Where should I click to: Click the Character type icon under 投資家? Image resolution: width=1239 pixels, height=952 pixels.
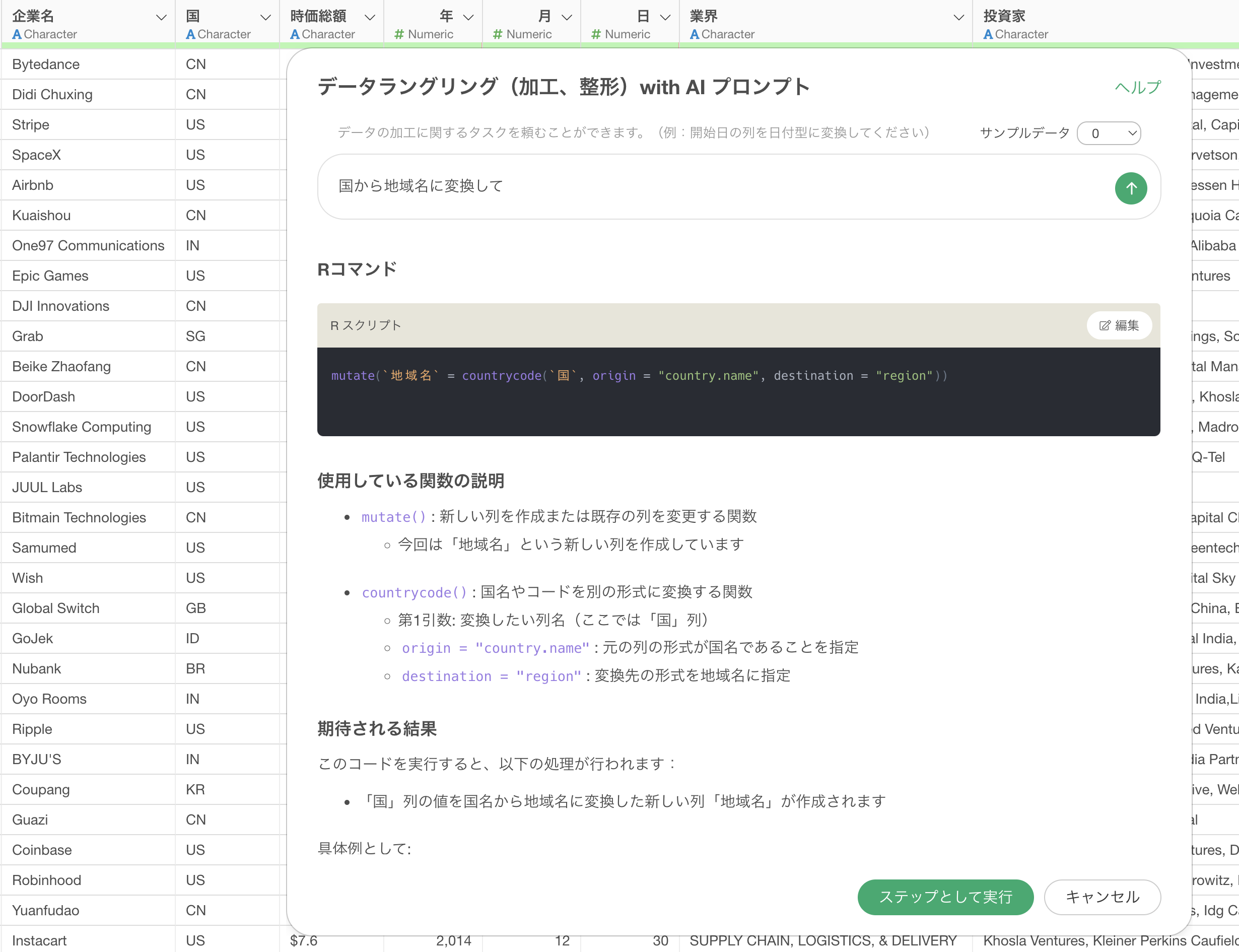click(x=988, y=35)
